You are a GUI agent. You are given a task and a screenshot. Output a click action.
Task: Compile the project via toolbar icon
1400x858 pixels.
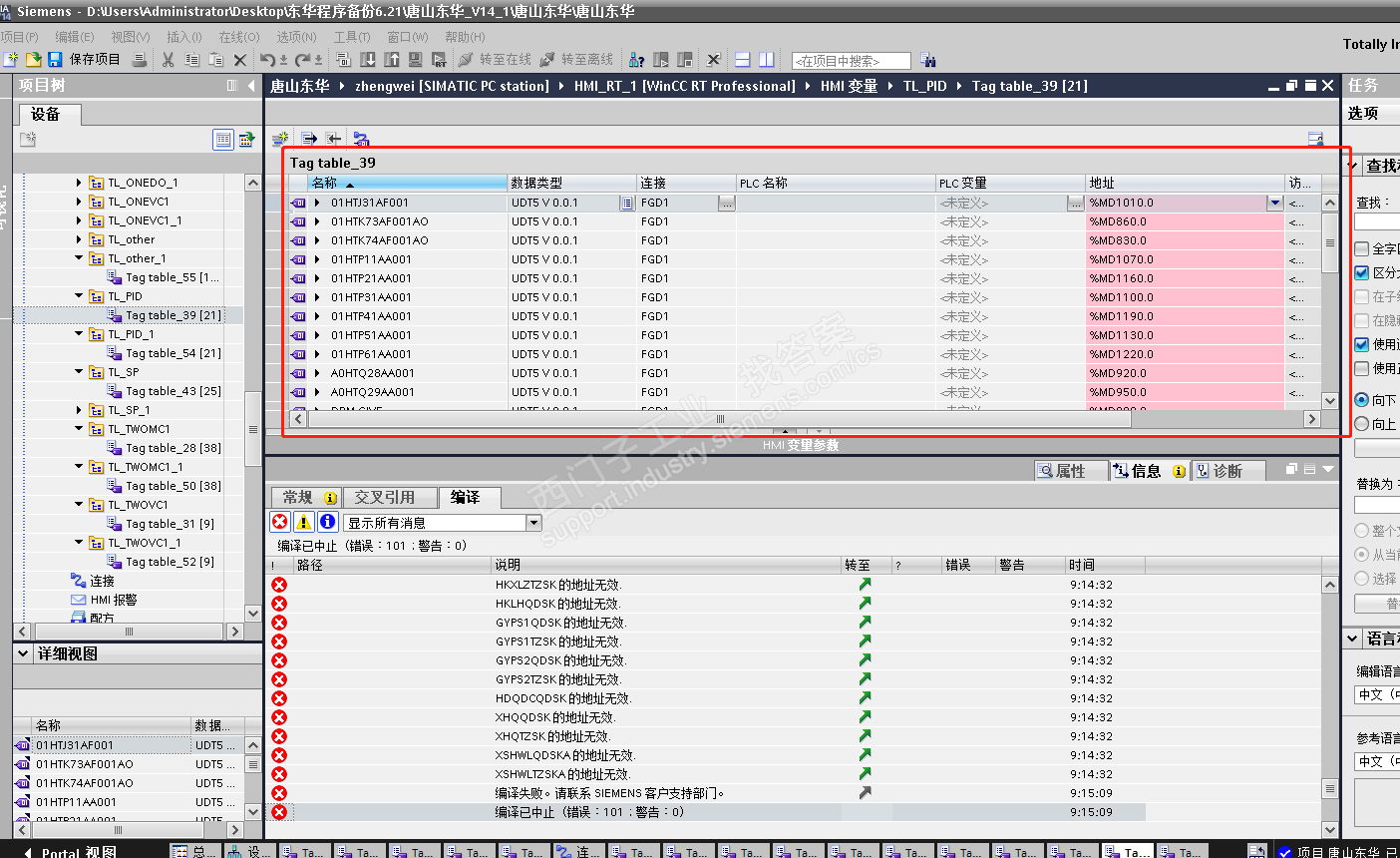(x=343, y=60)
